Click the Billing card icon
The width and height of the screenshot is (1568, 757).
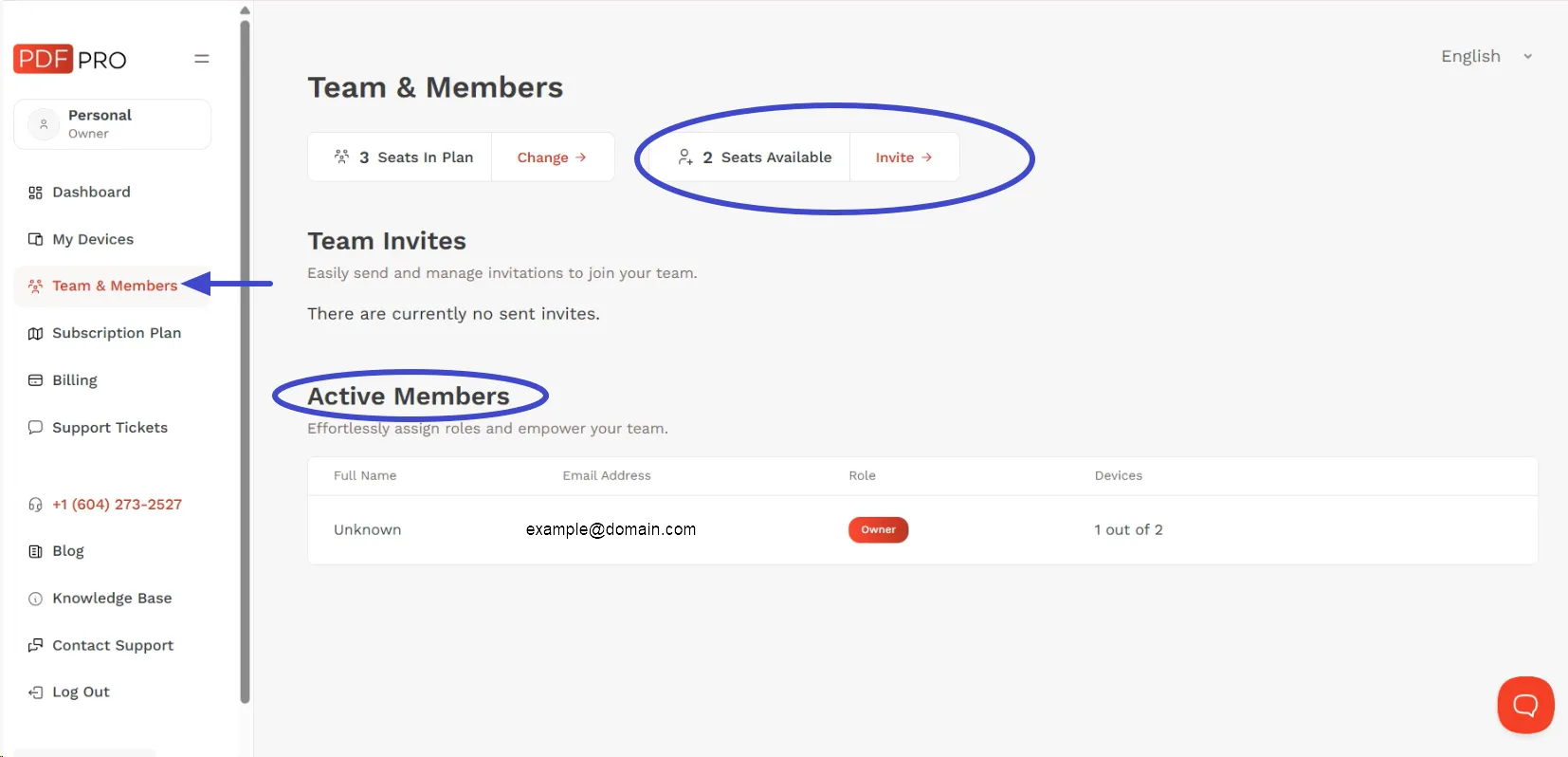click(35, 380)
